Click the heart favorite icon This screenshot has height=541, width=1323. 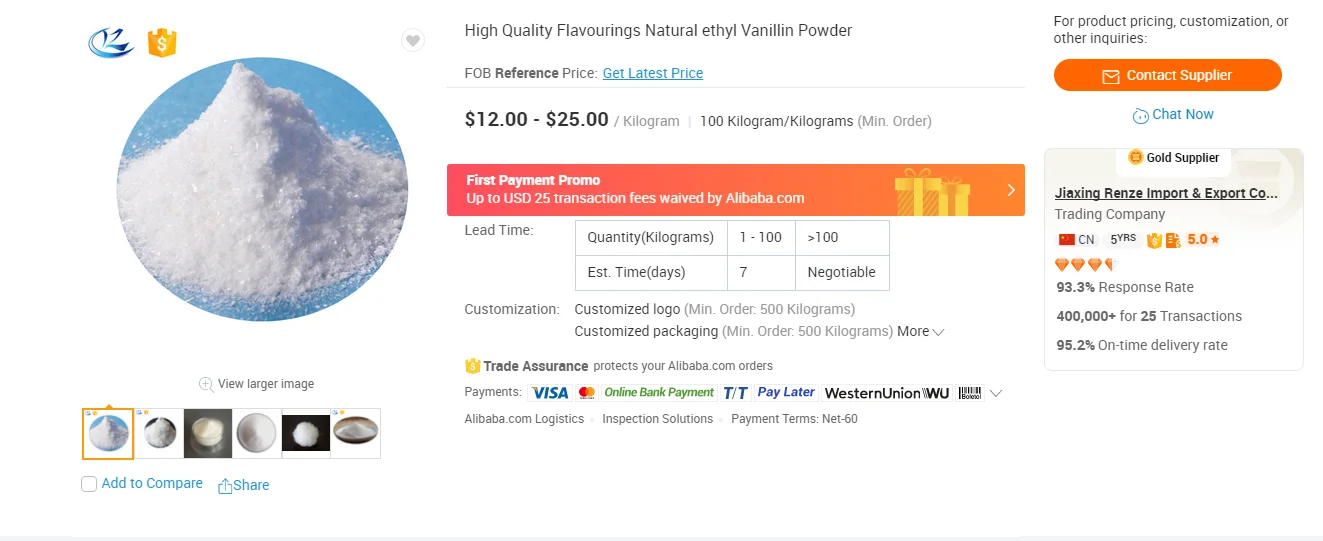412,40
